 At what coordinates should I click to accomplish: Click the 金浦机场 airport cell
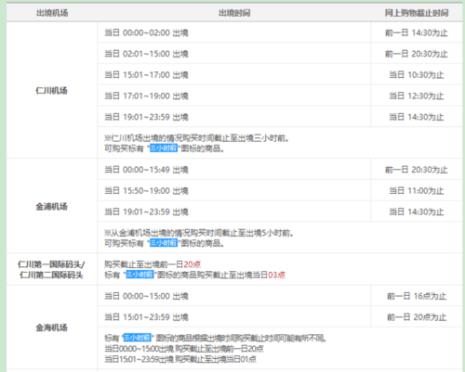click(52, 206)
